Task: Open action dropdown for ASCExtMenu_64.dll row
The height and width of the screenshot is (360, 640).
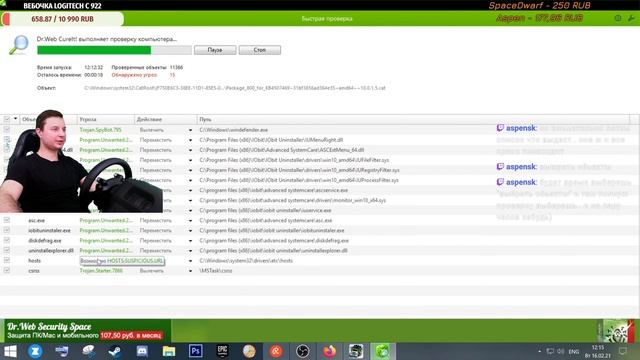Action: [190, 150]
